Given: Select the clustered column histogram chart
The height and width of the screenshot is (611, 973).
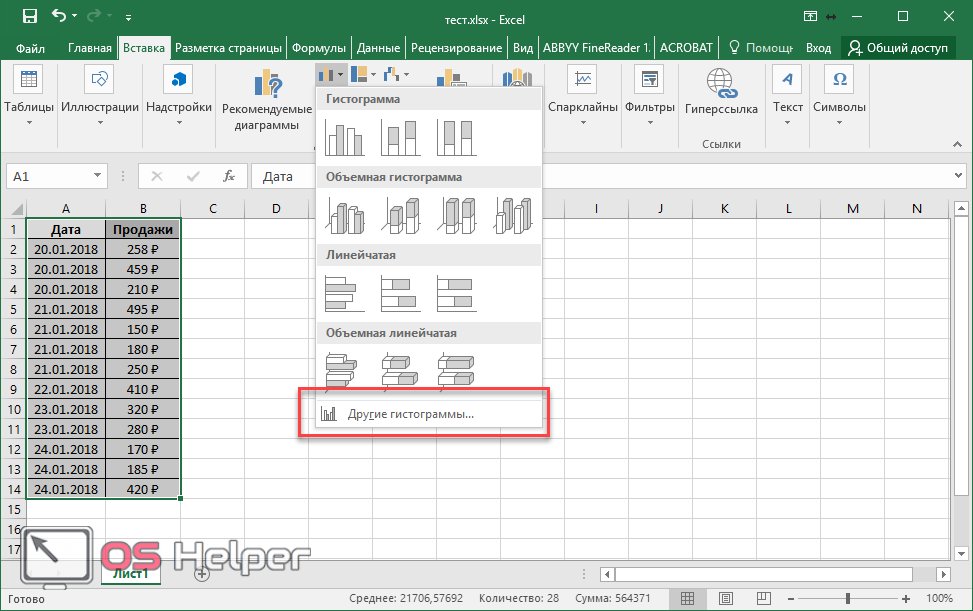Looking at the screenshot, I should [x=345, y=136].
